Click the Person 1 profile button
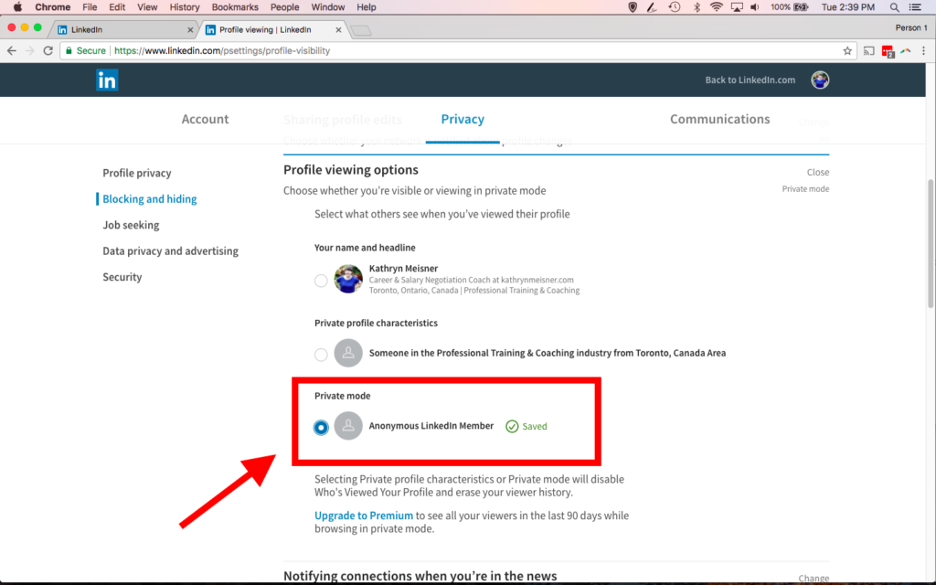 click(912, 28)
